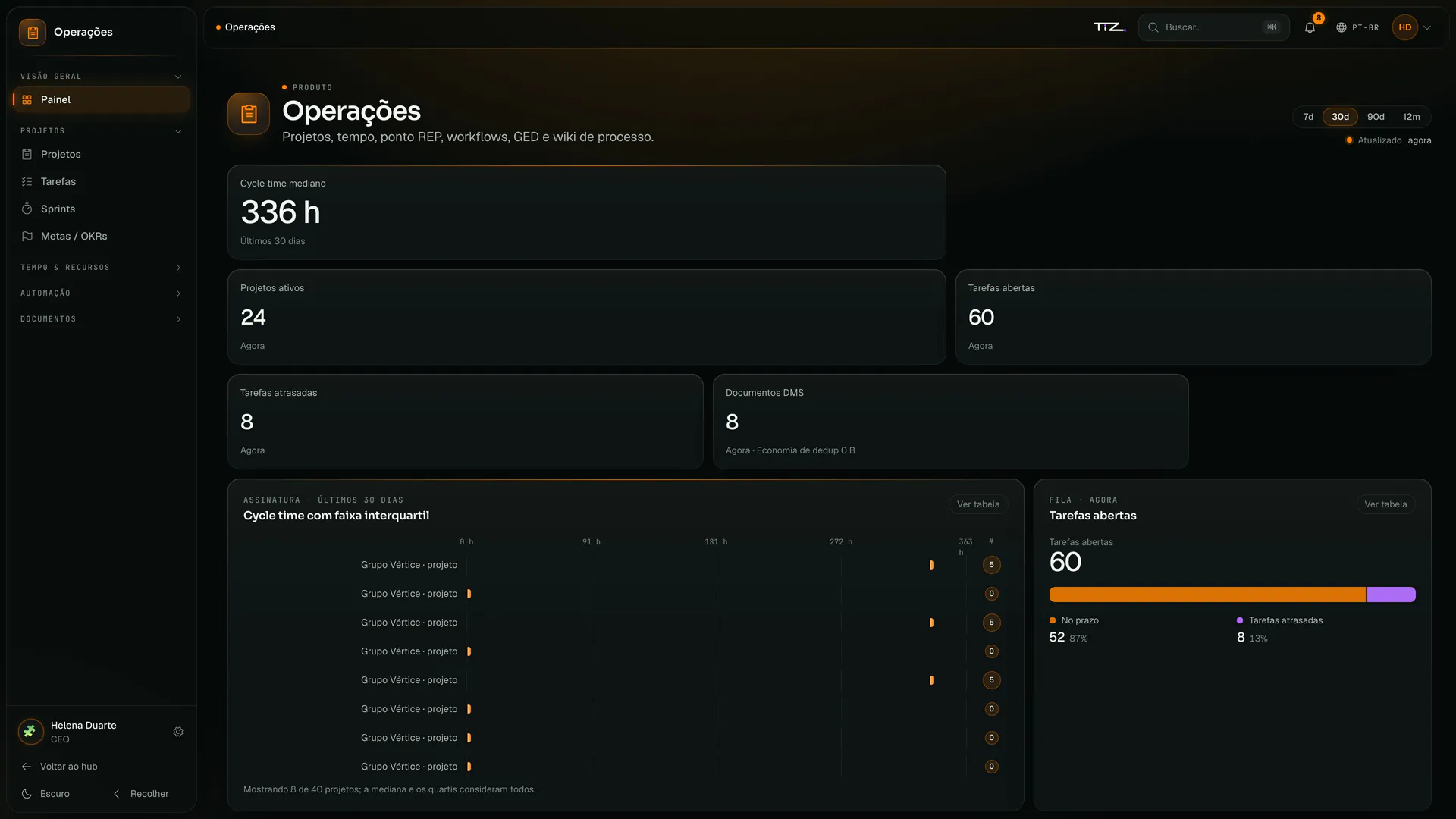Select the 7d time range
The image size is (1456, 819).
(1308, 117)
